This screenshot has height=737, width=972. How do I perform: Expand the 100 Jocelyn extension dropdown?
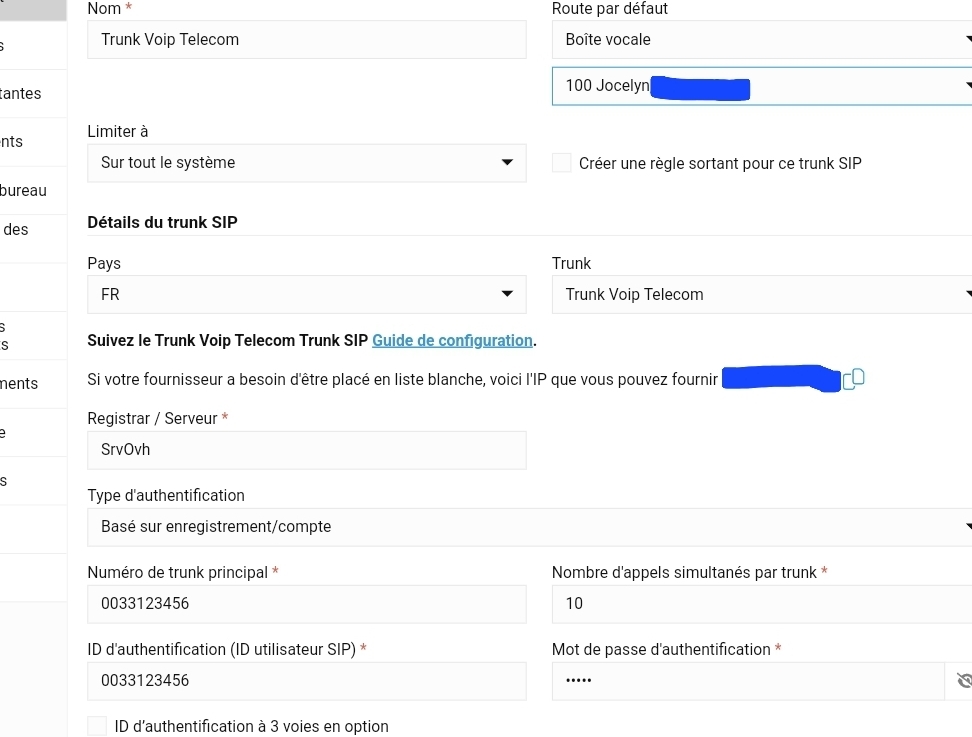coord(760,86)
